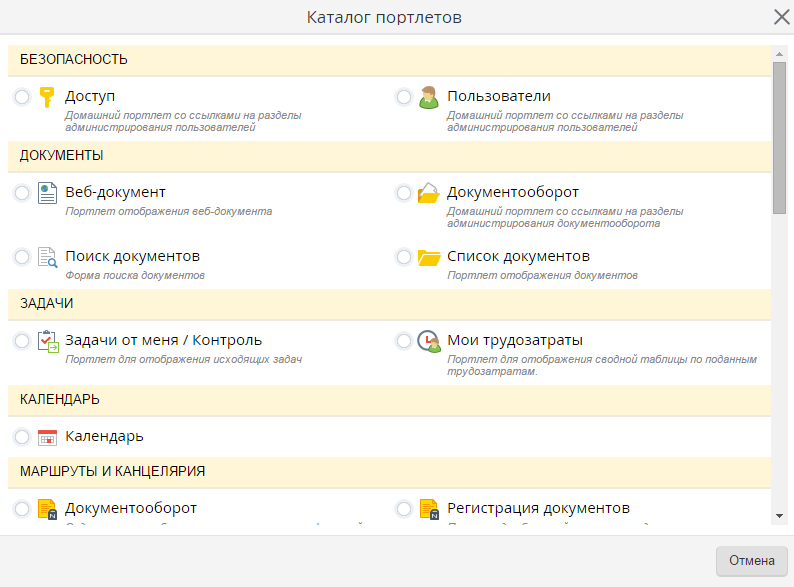Viewport: 794px width, 587px height.
Task: Click the clock icon for Мои трудозатраты
Action: [x=429, y=341]
